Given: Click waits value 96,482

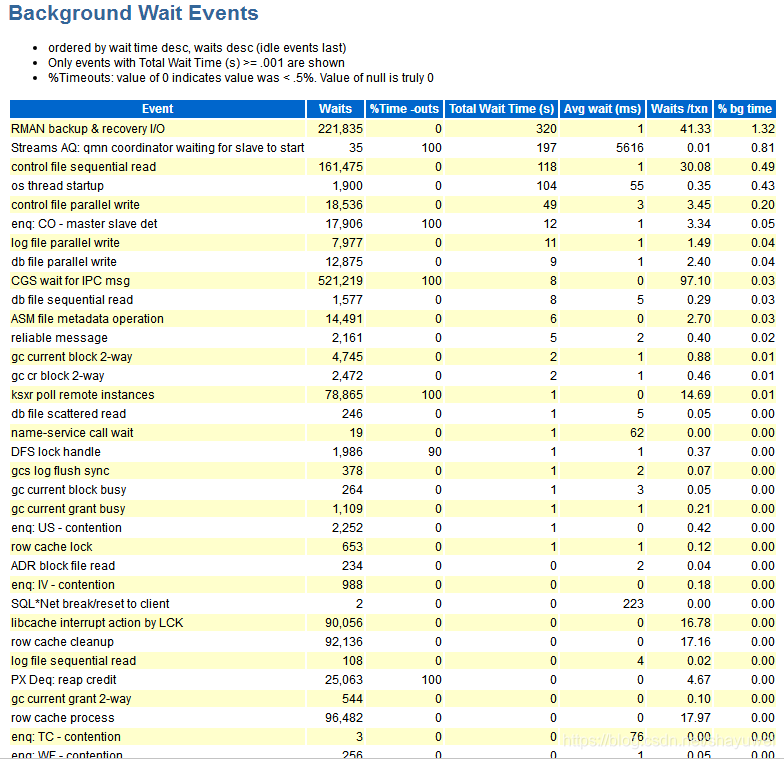Looking at the screenshot, I should (344, 718).
